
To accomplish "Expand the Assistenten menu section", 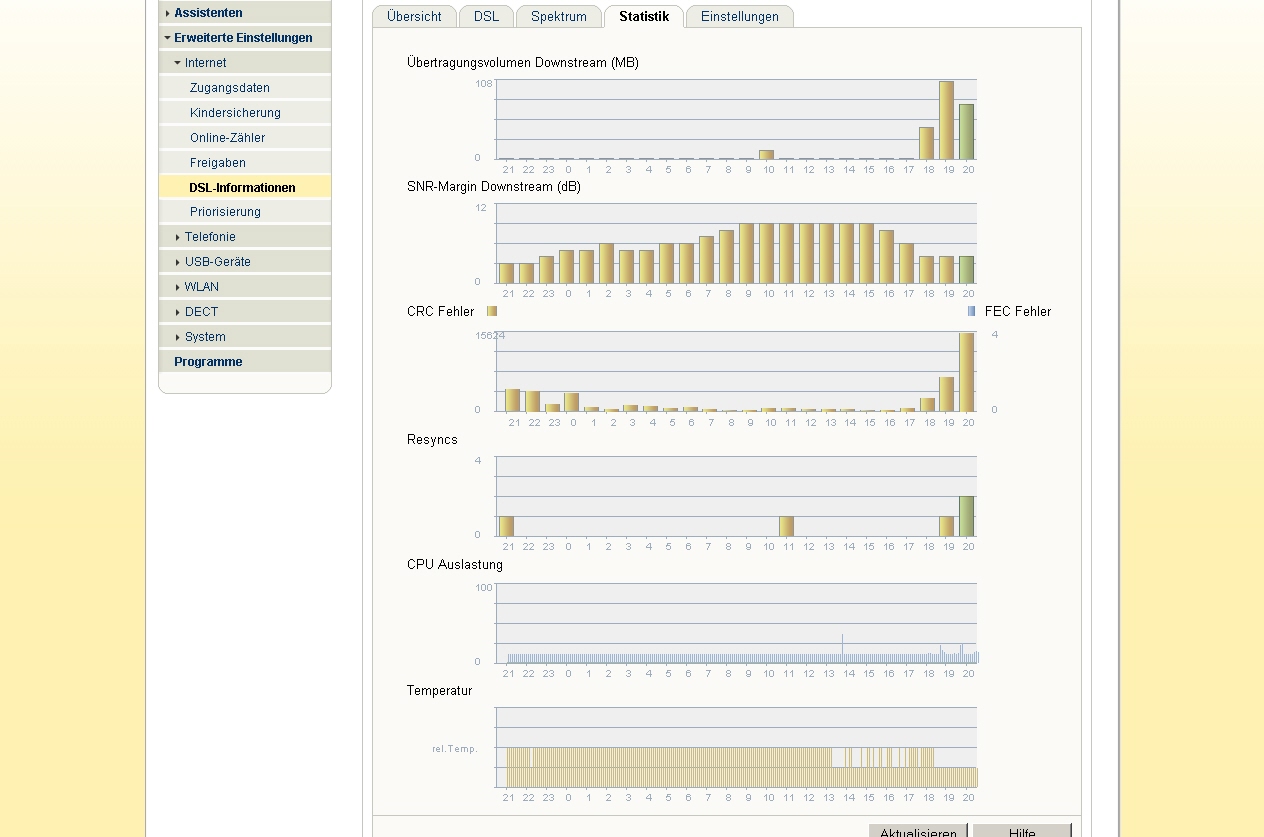I will pyautogui.click(x=208, y=13).
